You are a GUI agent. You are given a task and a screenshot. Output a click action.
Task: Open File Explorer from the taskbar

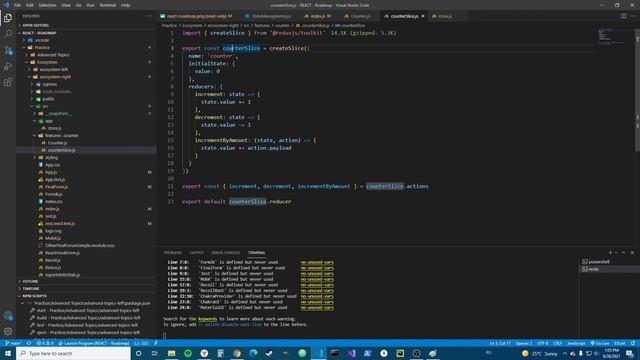pyautogui.click(x=171, y=353)
